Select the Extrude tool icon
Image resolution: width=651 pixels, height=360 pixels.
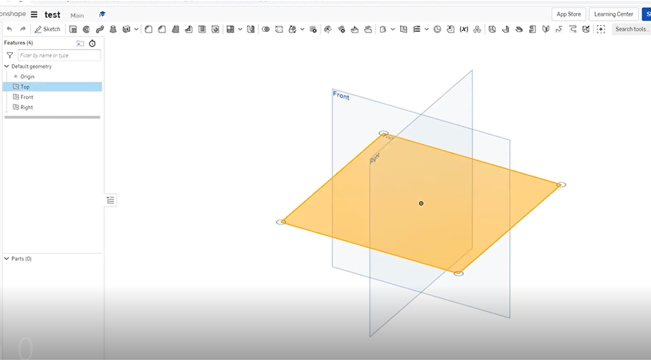[x=73, y=29]
